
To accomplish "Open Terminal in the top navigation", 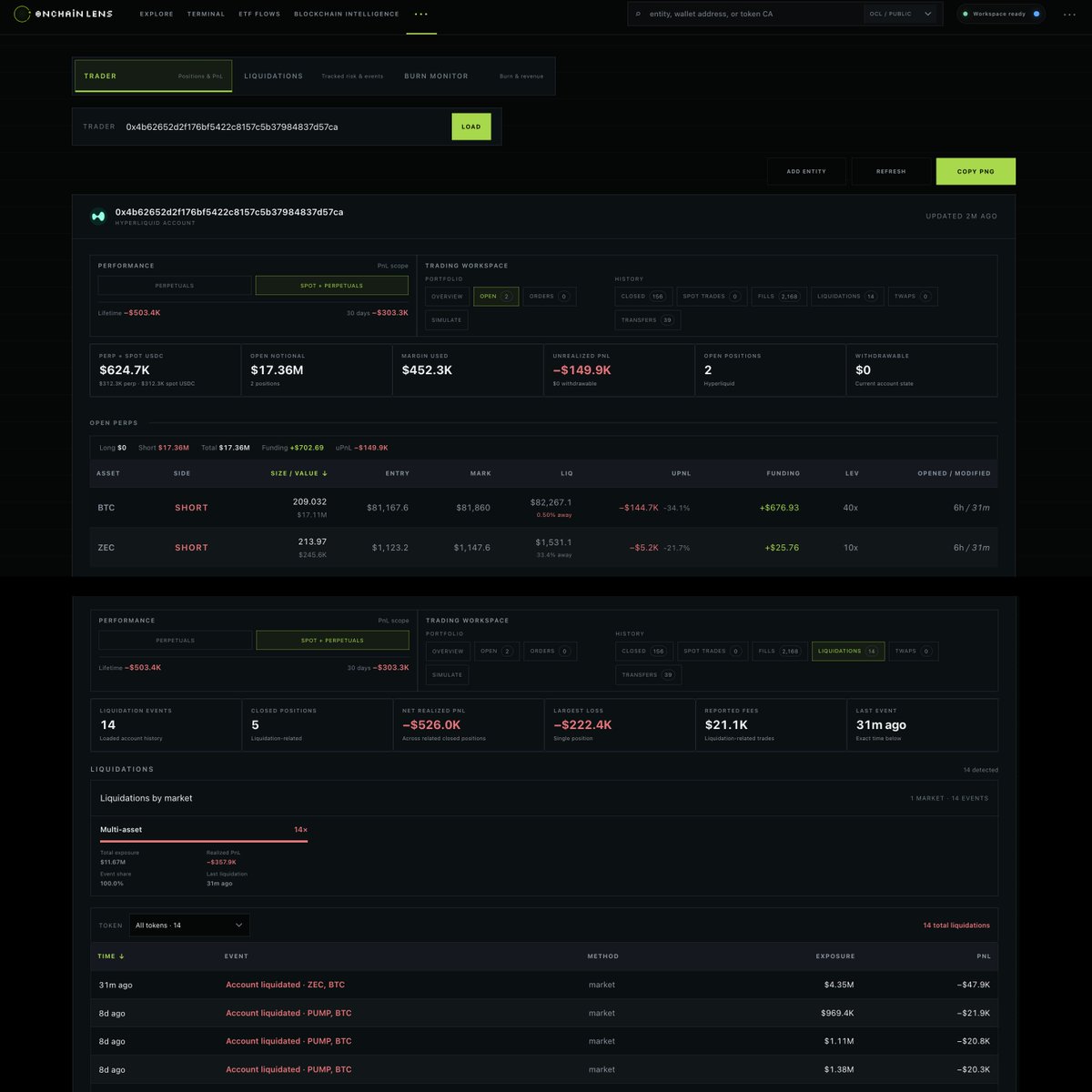I will click(x=206, y=15).
